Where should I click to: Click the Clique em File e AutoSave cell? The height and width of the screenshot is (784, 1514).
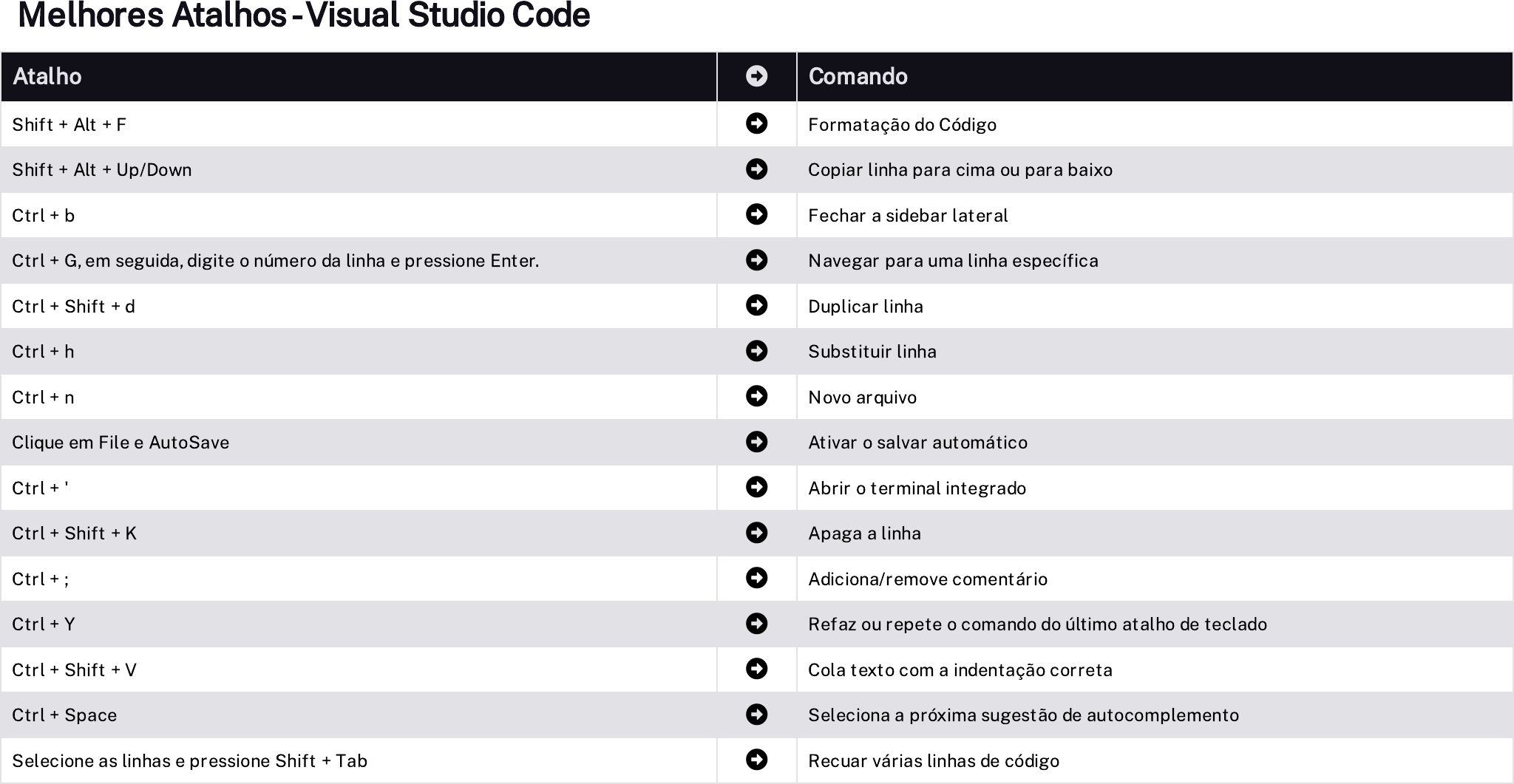[x=359, y=443]
